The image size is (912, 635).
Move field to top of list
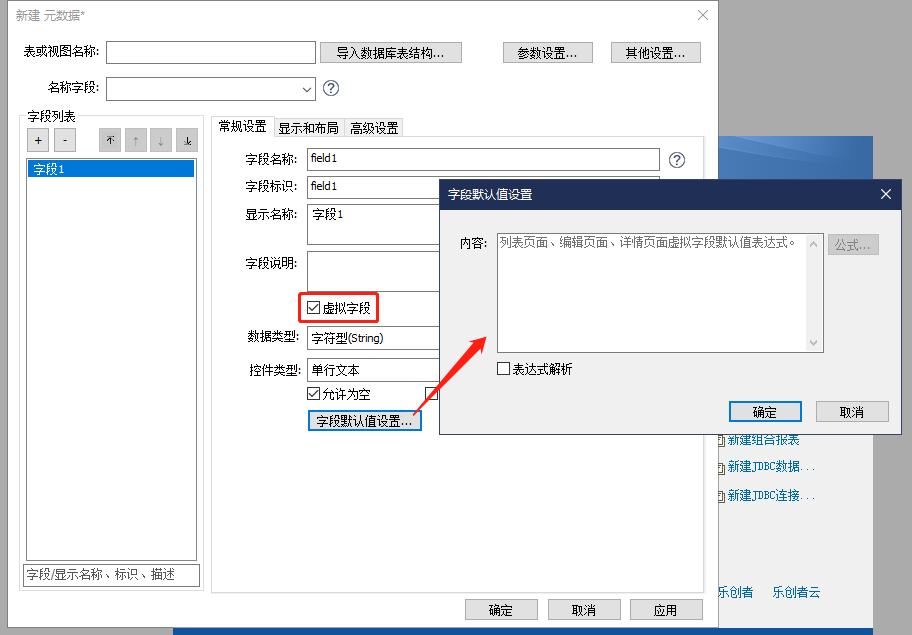109,141
